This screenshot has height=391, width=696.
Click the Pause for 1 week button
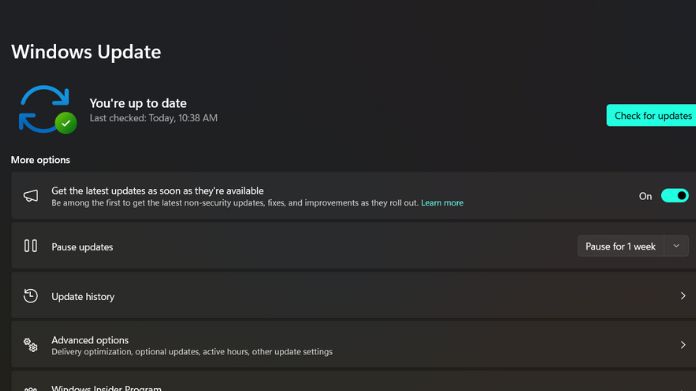click(x=621, y=246)
